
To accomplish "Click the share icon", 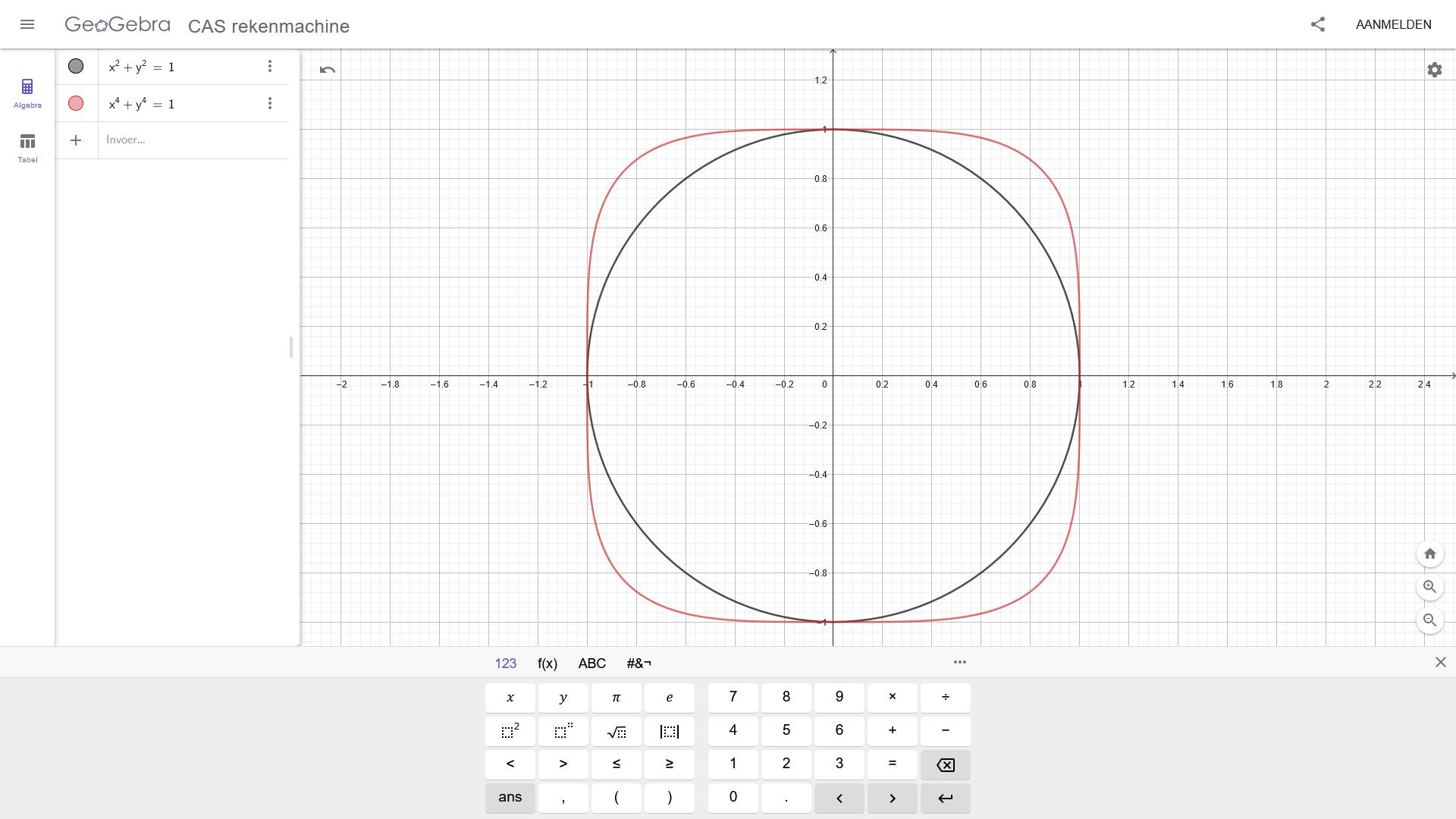I will coord(1318,24).
